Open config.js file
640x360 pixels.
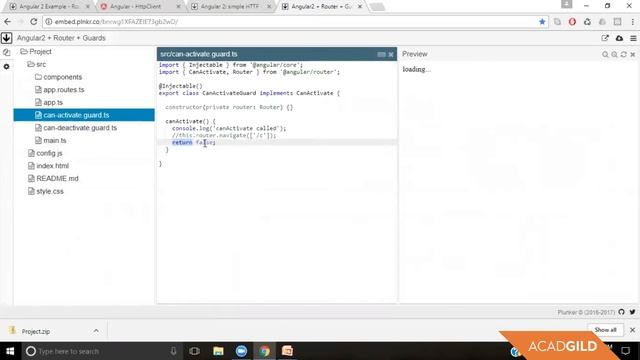click(x=45, y=153)
